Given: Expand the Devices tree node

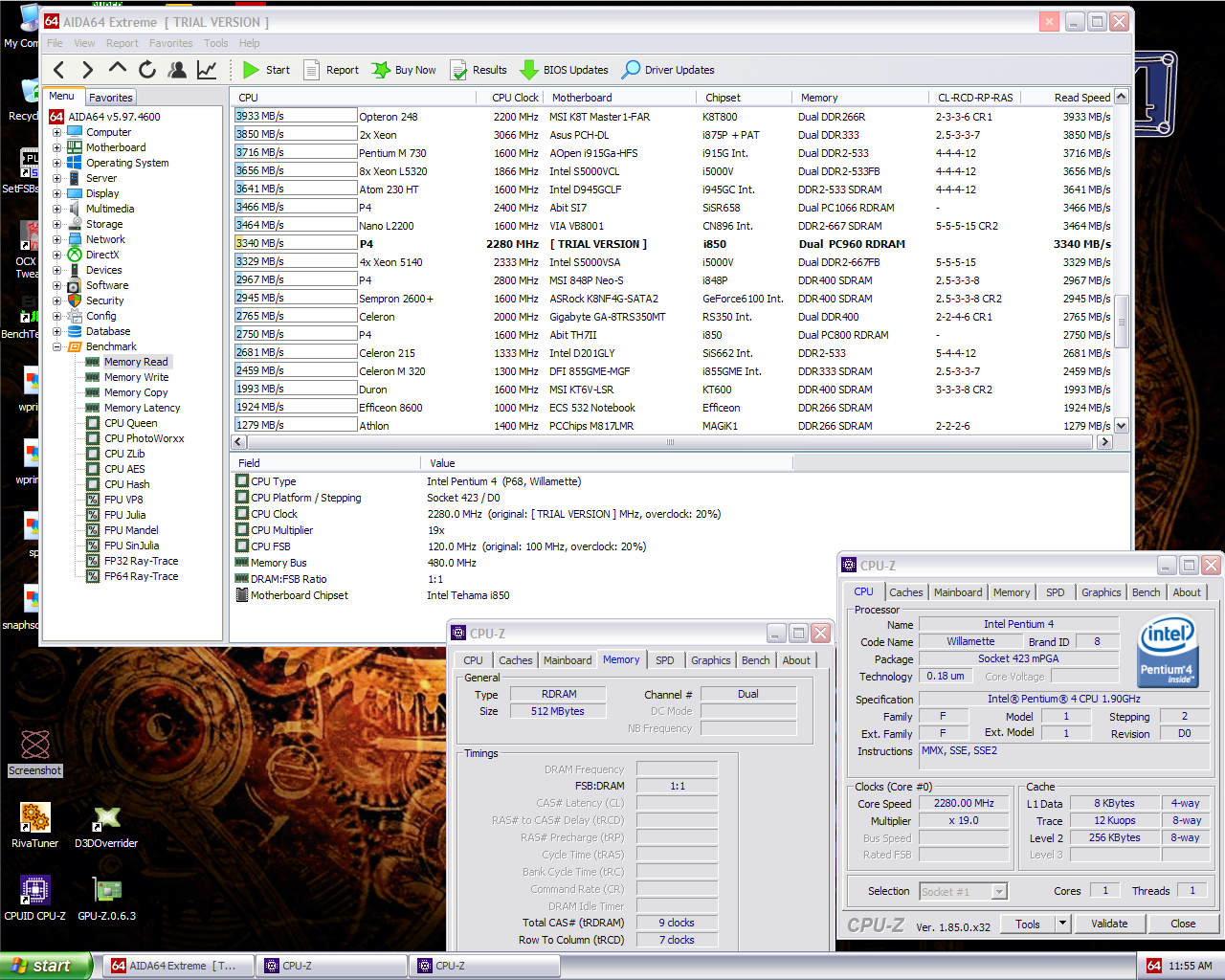Looking at the screenshot, I should [x=56, y=270].
